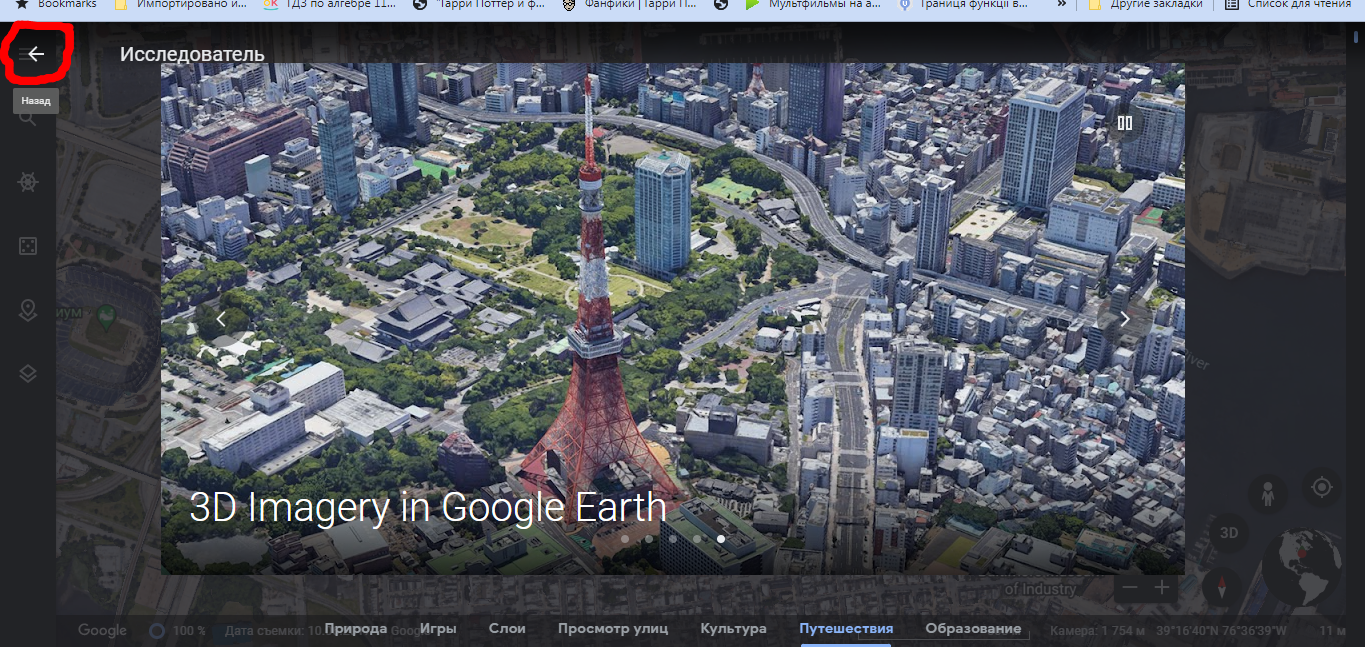Open the Другие закладки folder
This screenshot has height=647, width=1365.
pyautogui.click(x=1146, y=4)
